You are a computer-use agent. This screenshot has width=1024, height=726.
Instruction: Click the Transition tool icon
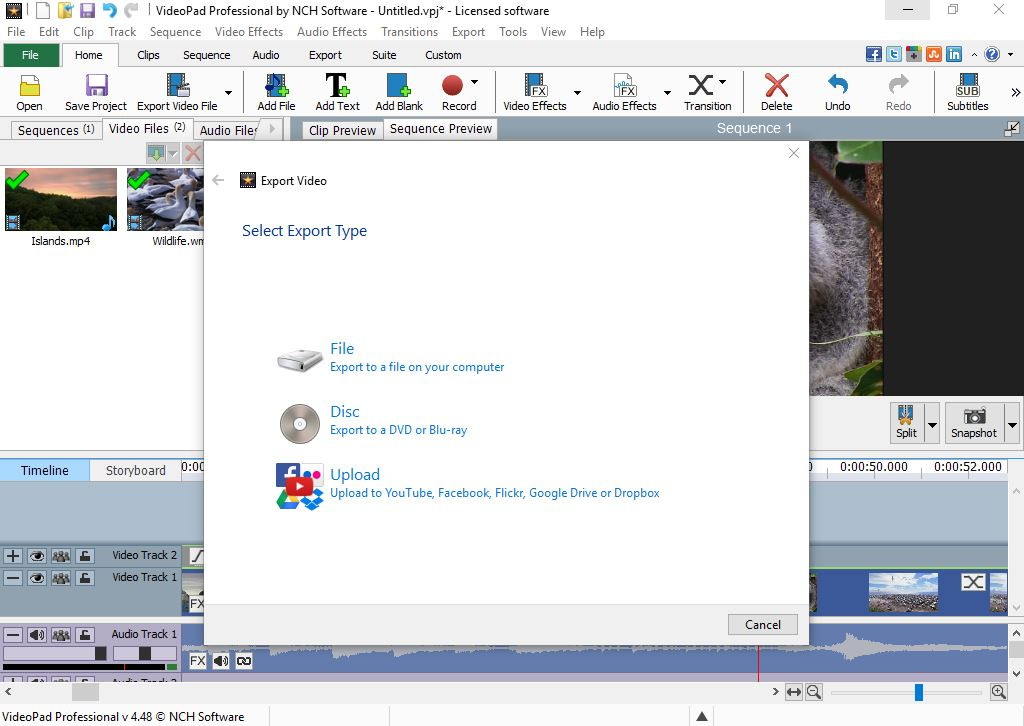click(x=701, y=85)
